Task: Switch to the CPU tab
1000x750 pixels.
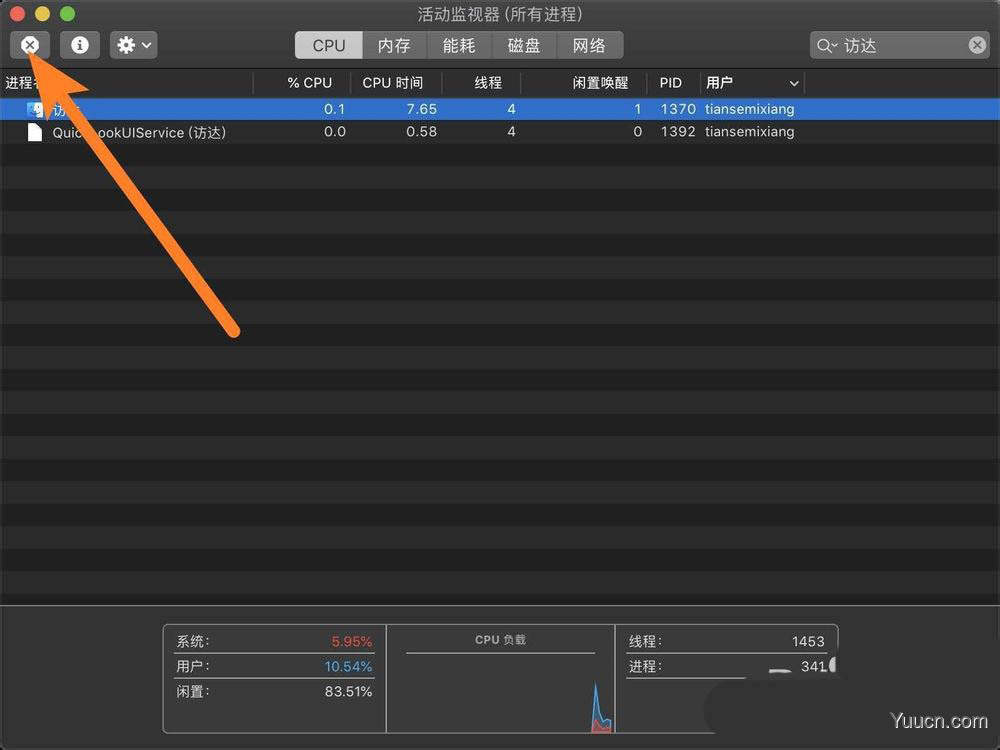Action: [328, 45]
